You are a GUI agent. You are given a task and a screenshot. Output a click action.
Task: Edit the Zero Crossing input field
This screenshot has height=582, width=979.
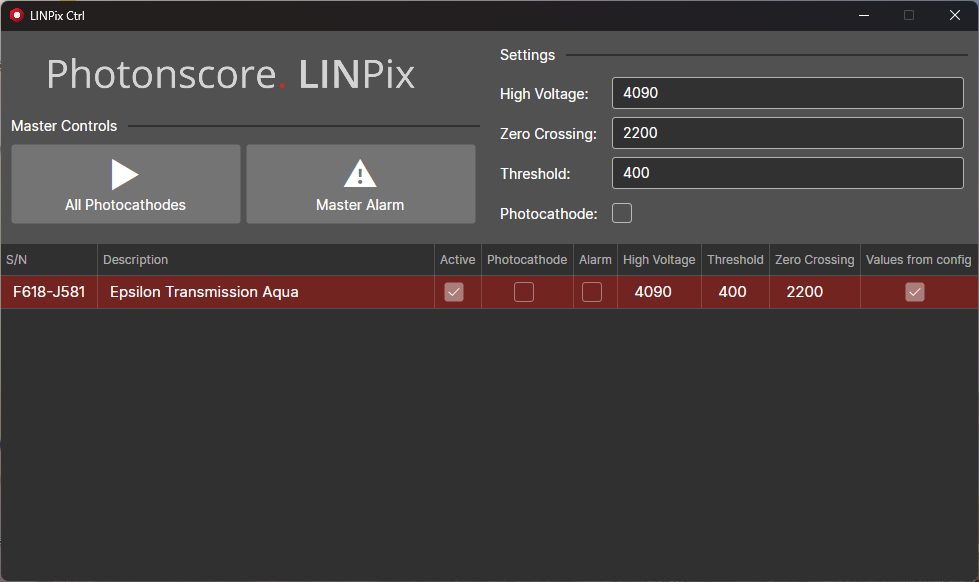[787, 133]
